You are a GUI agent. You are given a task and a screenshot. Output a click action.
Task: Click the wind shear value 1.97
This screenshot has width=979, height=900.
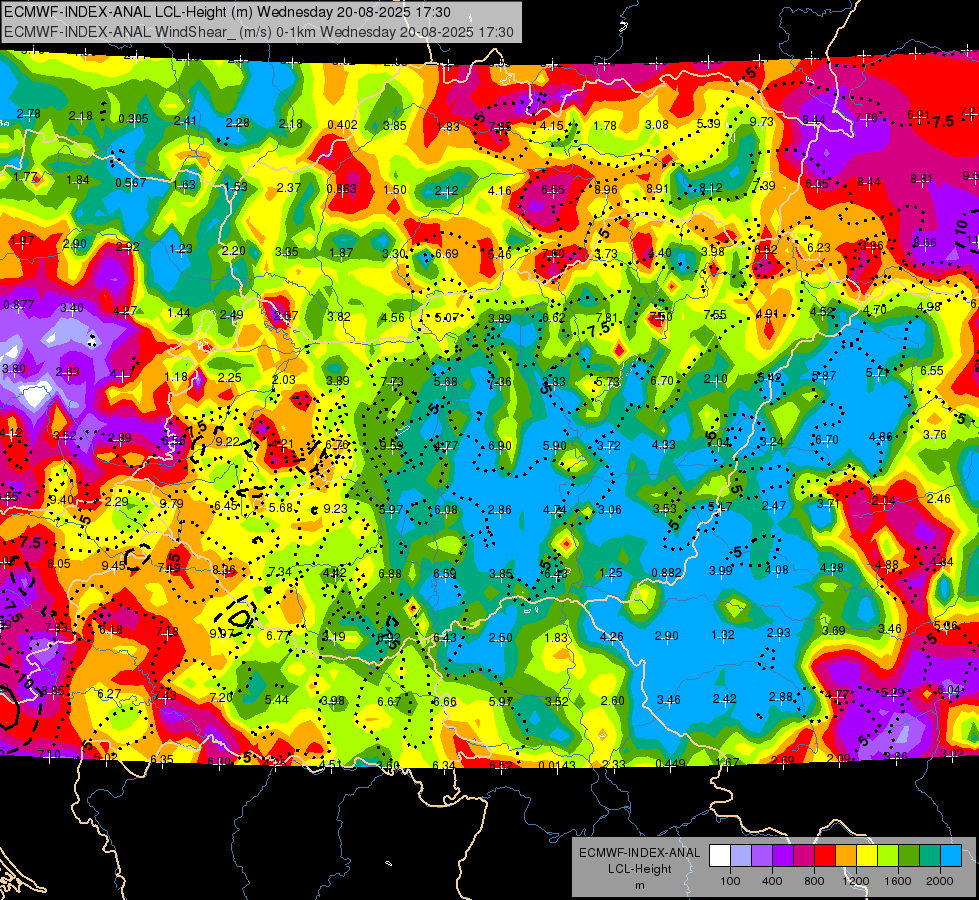22,241
